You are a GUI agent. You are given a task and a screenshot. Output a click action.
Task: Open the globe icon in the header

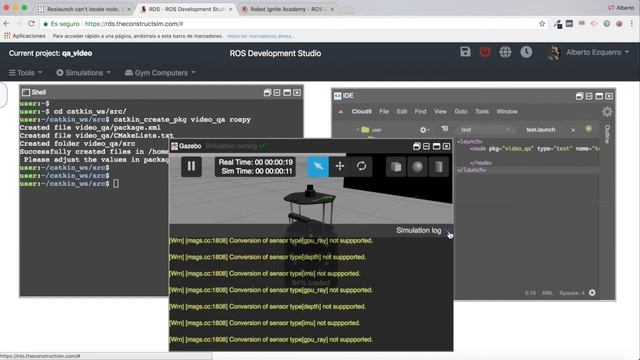point(505,52)
